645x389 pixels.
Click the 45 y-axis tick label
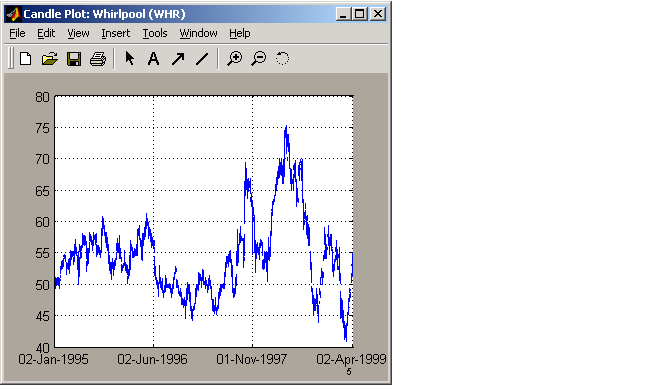pos(42,316)
